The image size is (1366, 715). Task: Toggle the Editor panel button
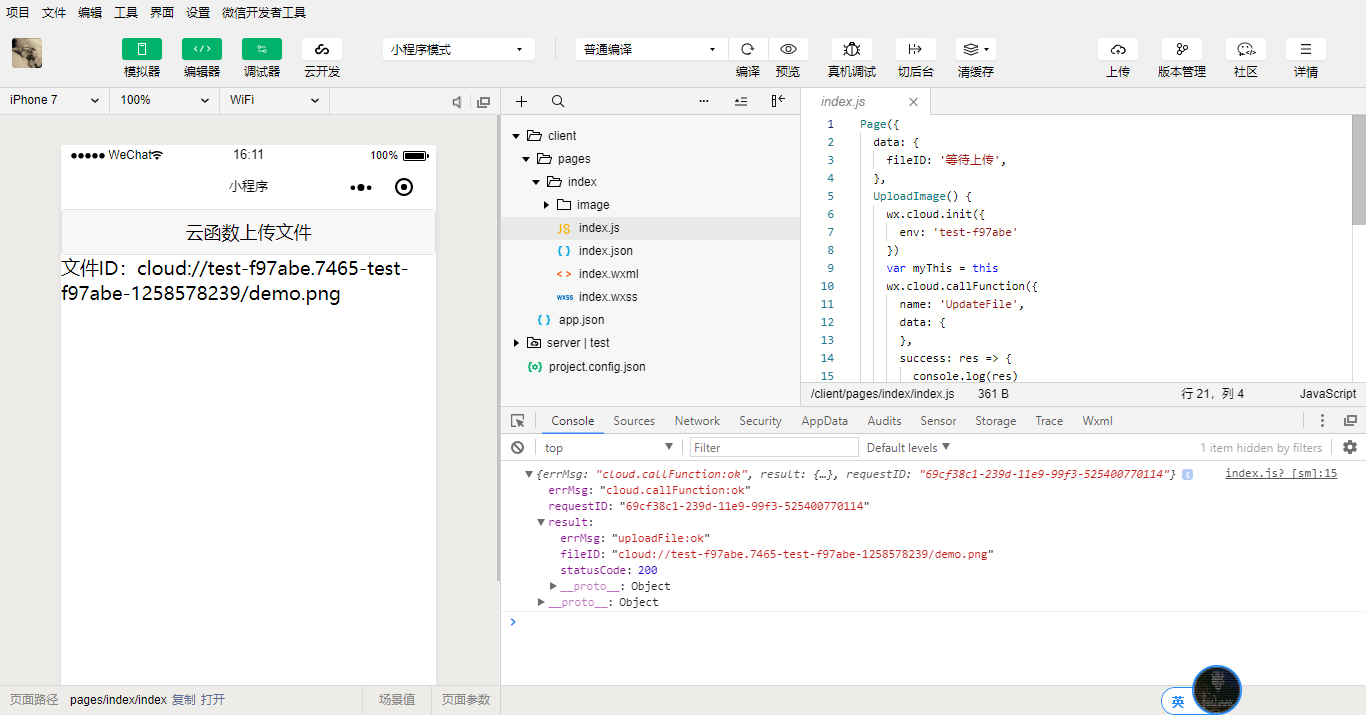tap(202, 49)
